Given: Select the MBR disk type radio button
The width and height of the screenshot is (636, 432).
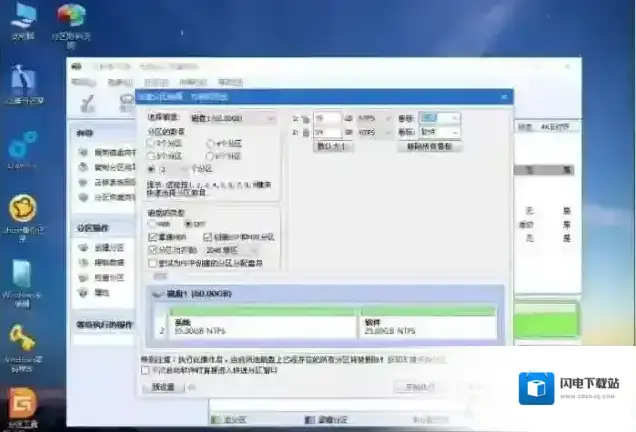Looking at the screenshot, I should [x=153, y=223].
